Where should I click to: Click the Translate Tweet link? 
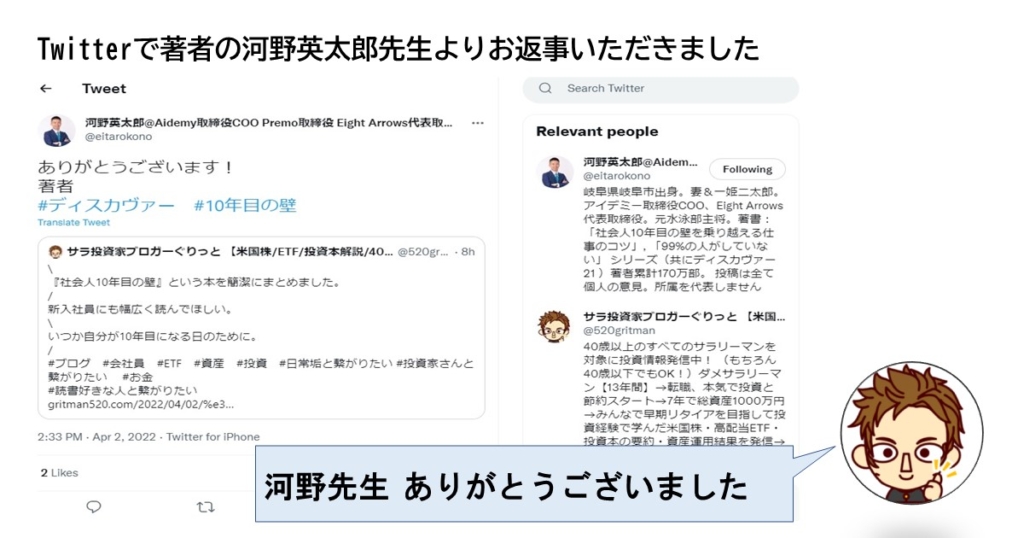(74, 223)
